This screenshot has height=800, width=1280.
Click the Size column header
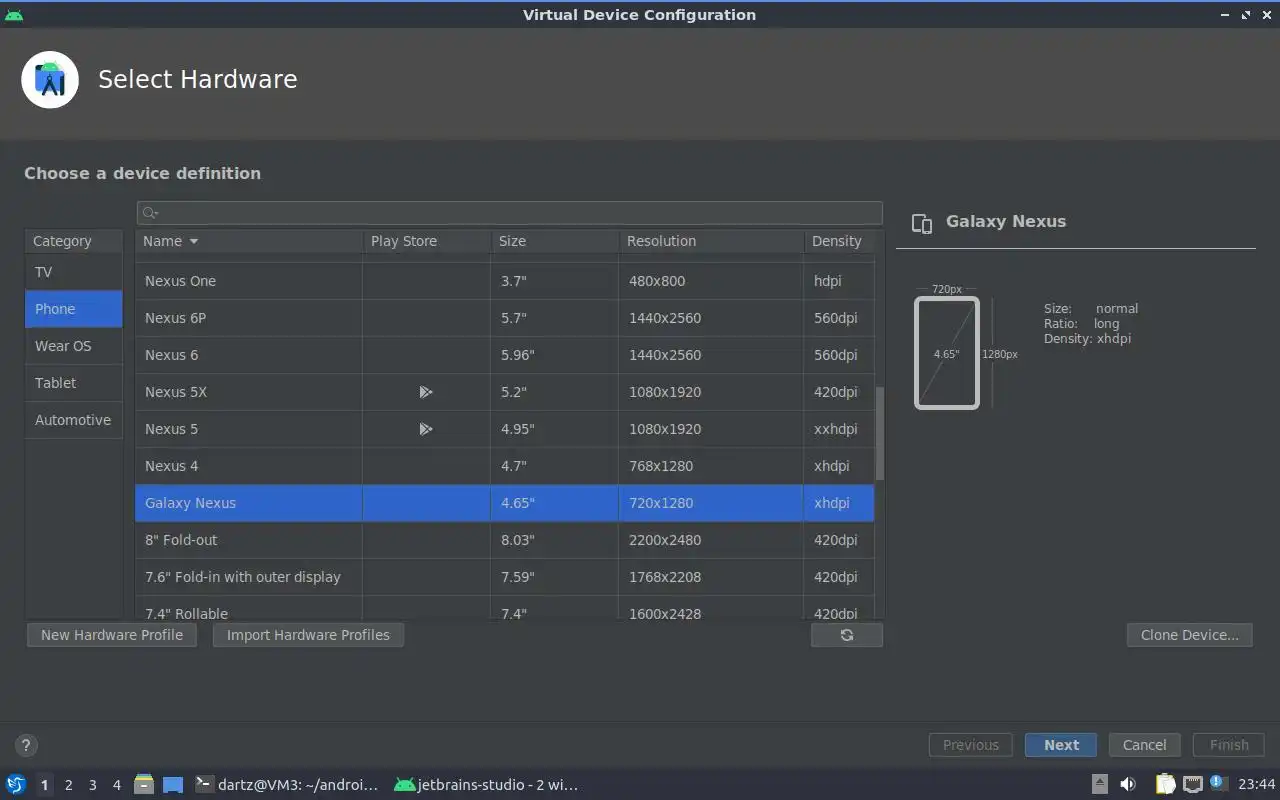tap(554, 241)
